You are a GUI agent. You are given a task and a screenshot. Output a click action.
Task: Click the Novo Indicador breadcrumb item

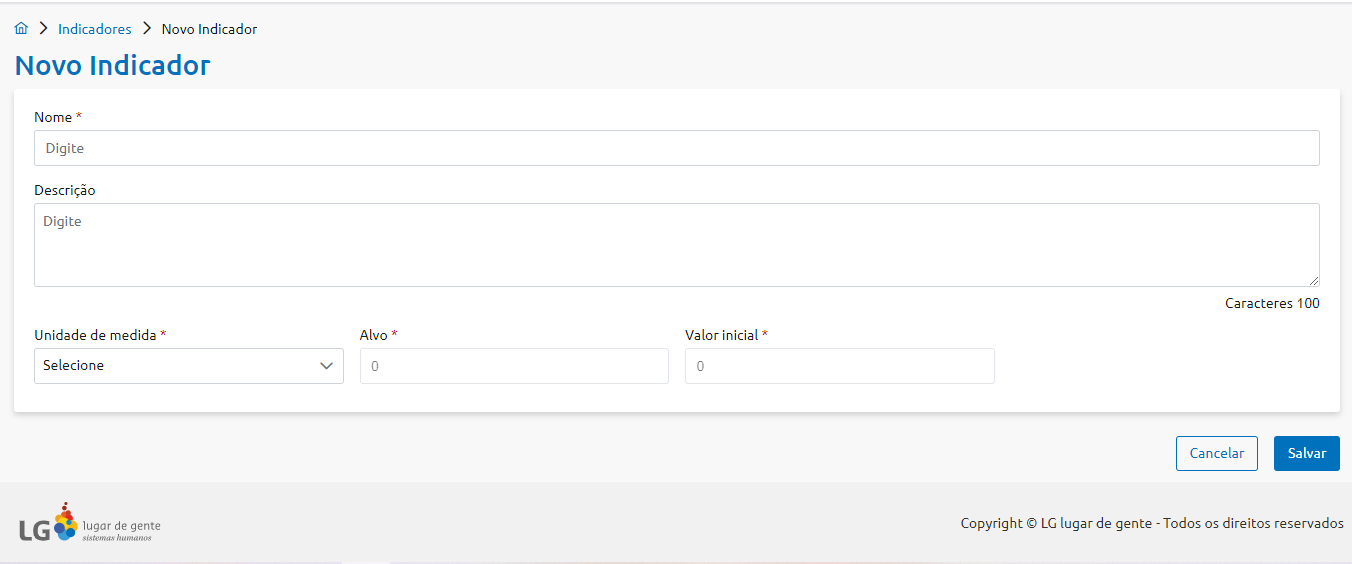coord(209,29)
